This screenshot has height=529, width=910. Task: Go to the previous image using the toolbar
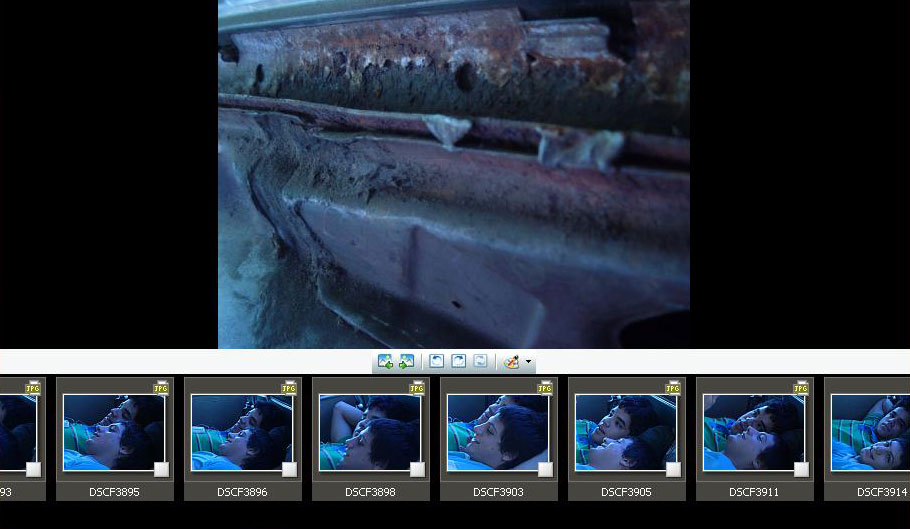(385, 361)
